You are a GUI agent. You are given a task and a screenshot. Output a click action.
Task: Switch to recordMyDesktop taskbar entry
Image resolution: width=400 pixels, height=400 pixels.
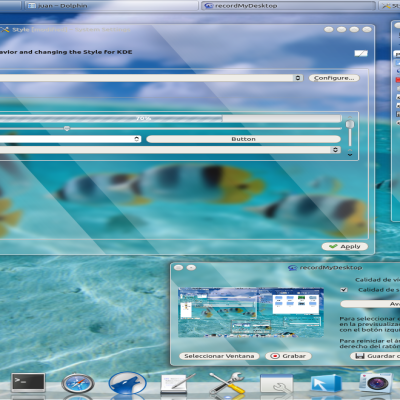point(288,6)
